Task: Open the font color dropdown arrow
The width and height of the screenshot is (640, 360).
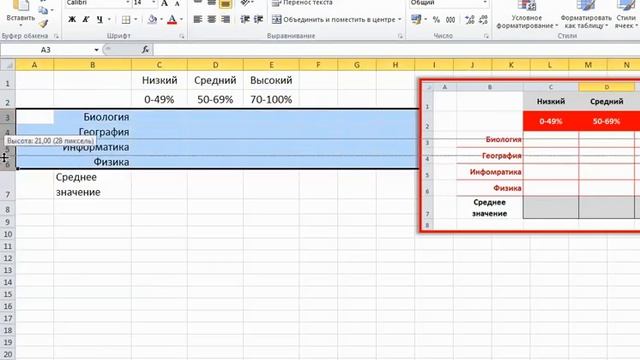Action: pos(181,19)
